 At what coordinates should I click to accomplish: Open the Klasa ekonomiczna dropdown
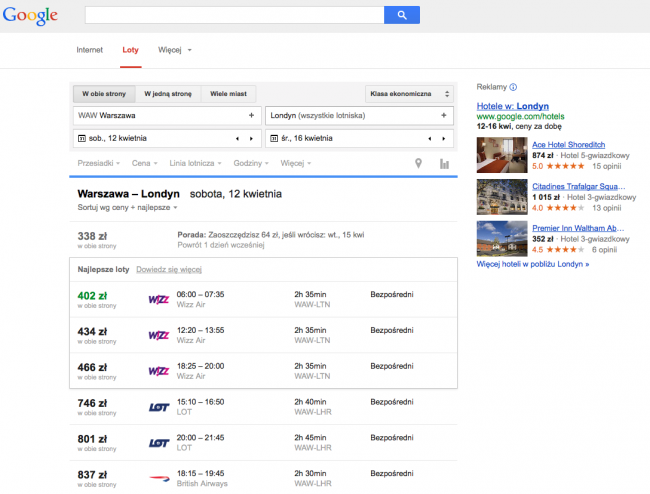click(x=409, y=94)
